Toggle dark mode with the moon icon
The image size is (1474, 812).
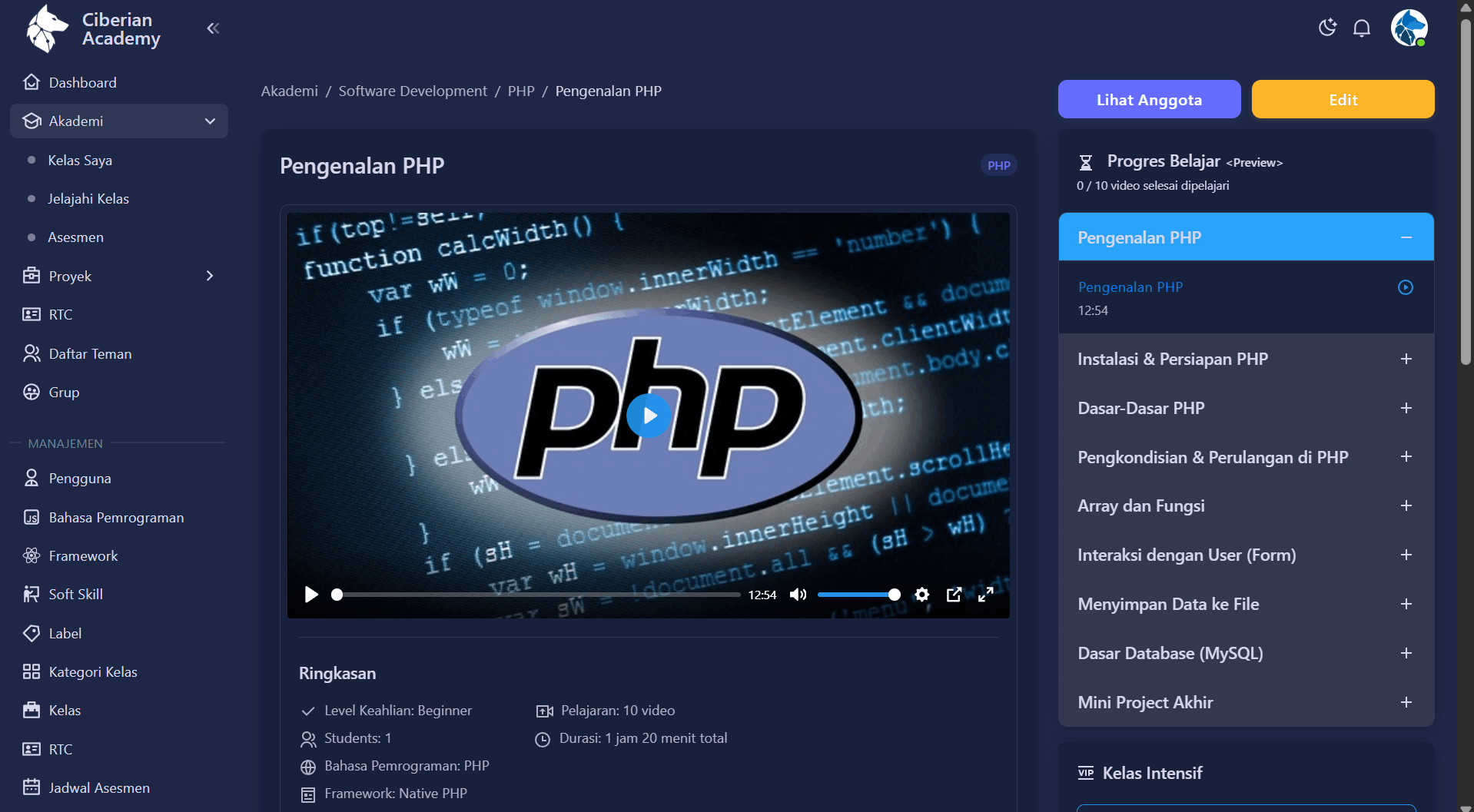pos(1327,28)
